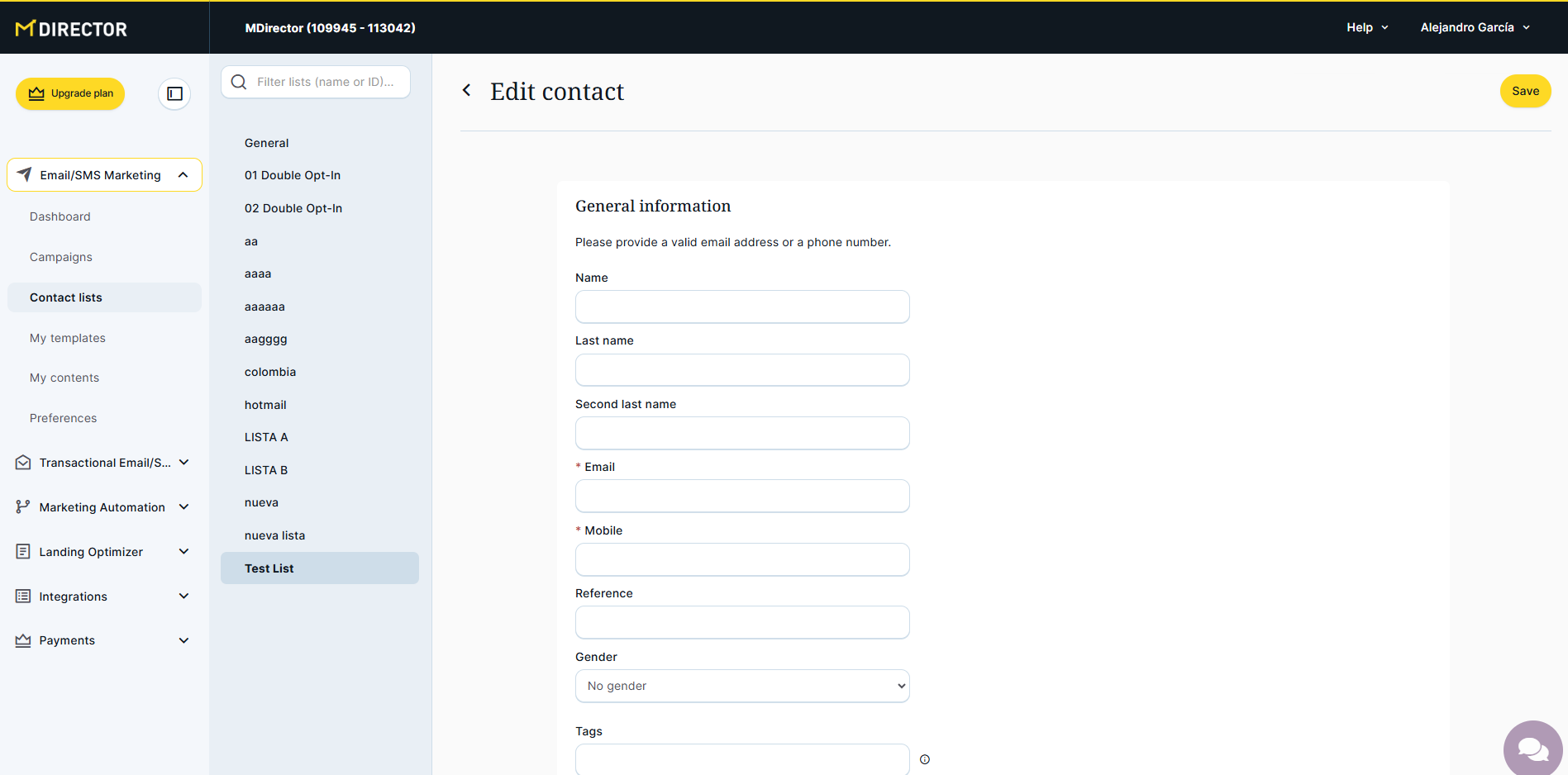
Task: Click the search magnifier icon in list filter
Action: point(239,82)
